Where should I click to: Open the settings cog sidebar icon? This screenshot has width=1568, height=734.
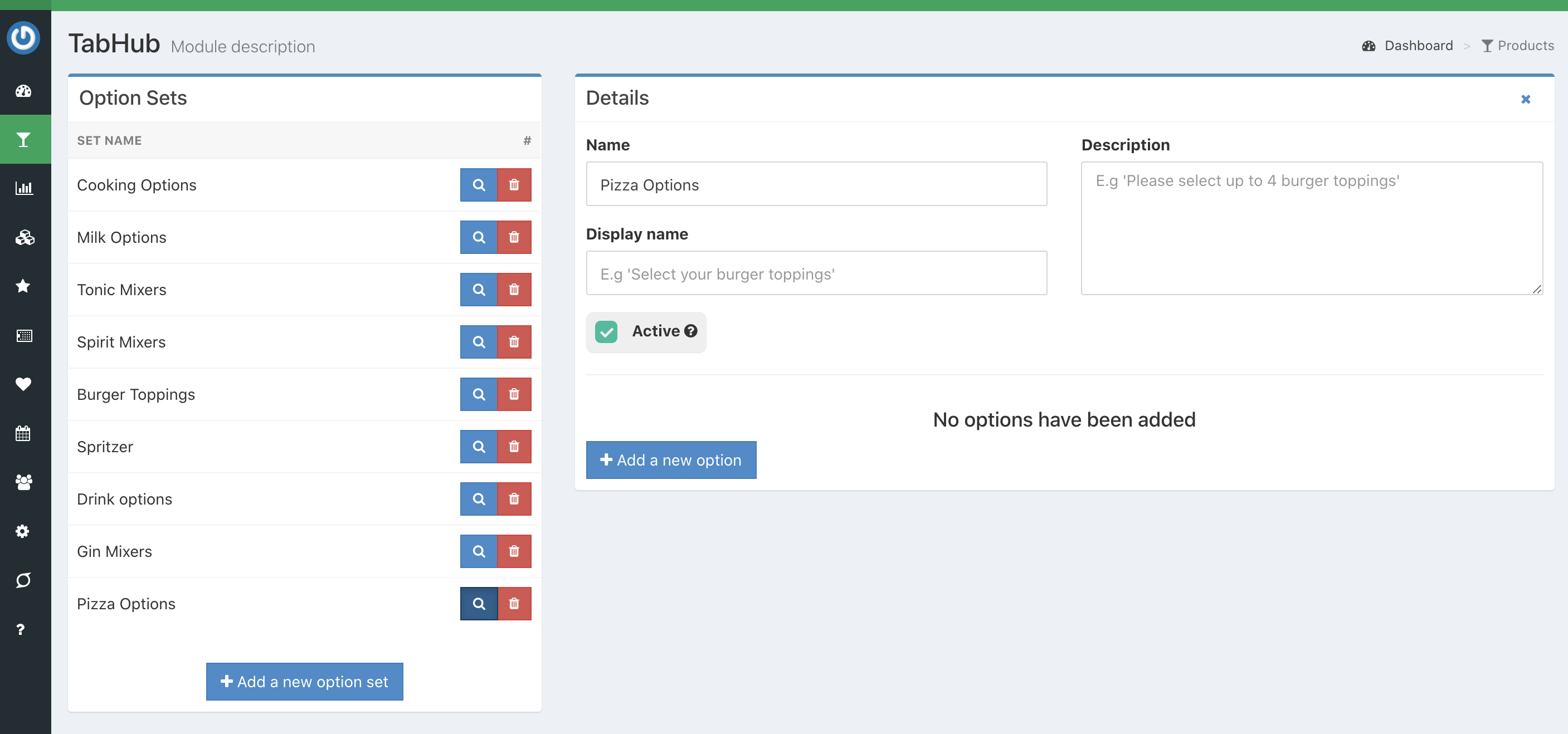(23, 531)
